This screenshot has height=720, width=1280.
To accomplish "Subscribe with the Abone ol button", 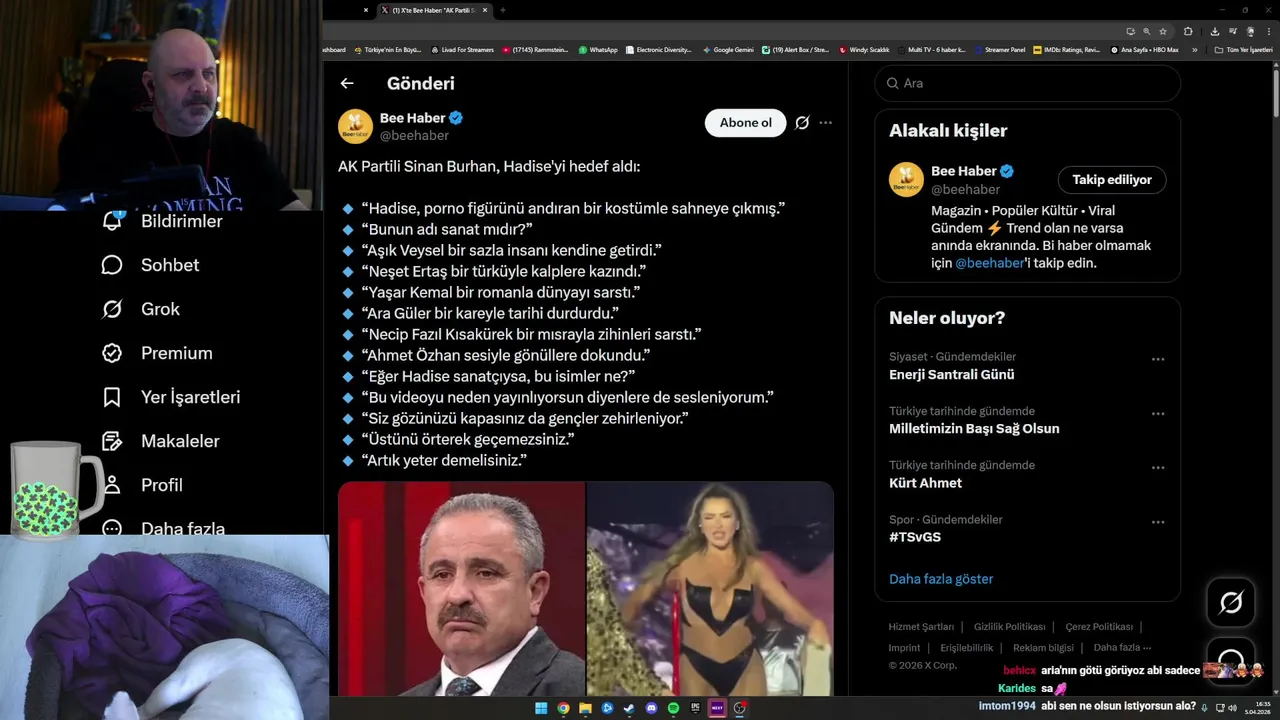I will (746, 123).
